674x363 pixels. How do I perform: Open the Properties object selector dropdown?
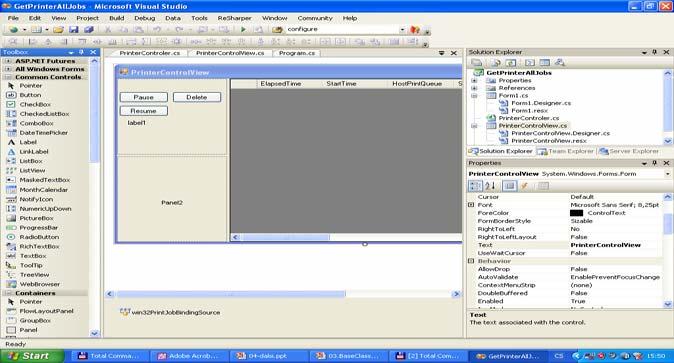[668, 174]
